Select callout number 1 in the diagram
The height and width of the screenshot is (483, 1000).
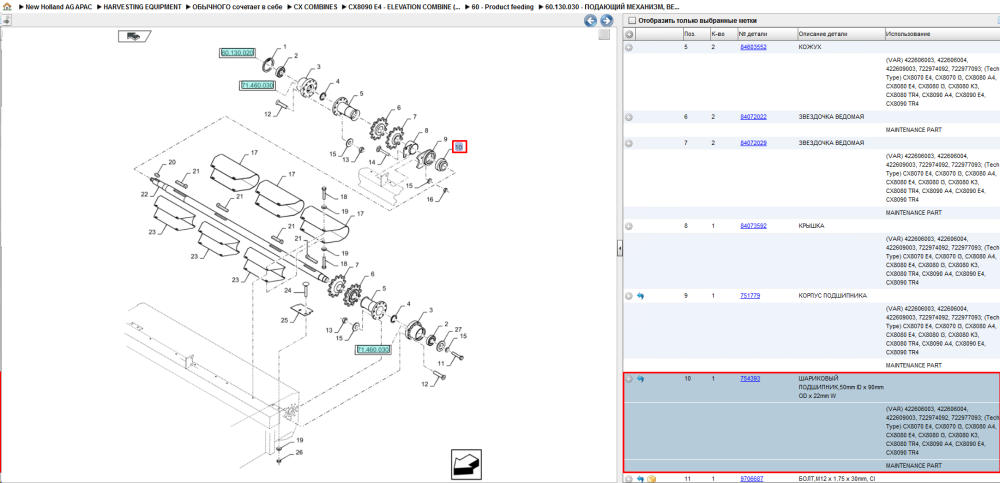point(285,47)
